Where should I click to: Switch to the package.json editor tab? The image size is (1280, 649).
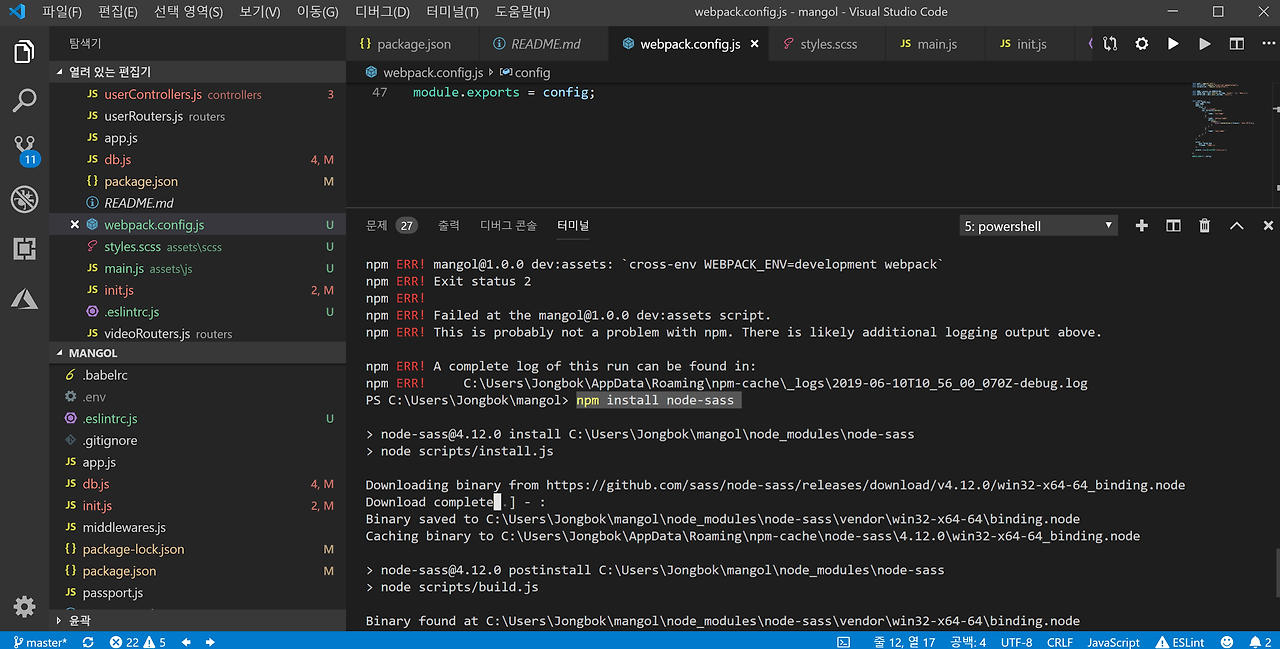pyautogui.click(x=414, y=44)
